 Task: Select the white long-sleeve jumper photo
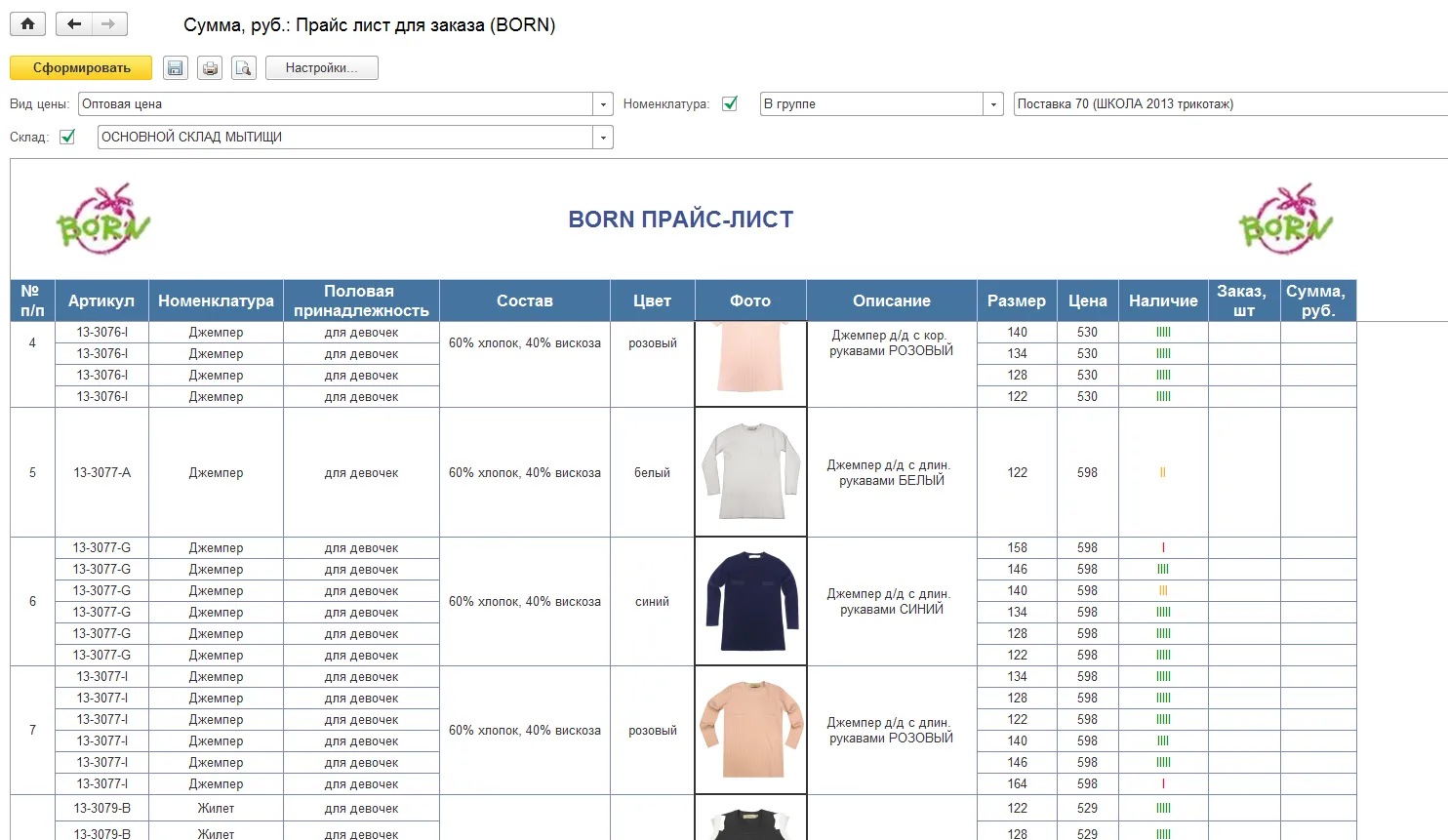(750, 472)
